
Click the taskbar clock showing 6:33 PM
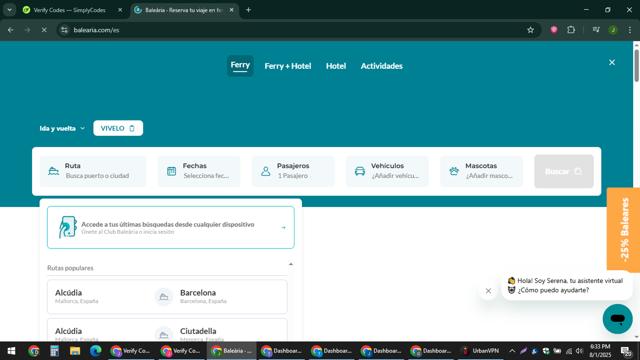[x=600, y=351]
